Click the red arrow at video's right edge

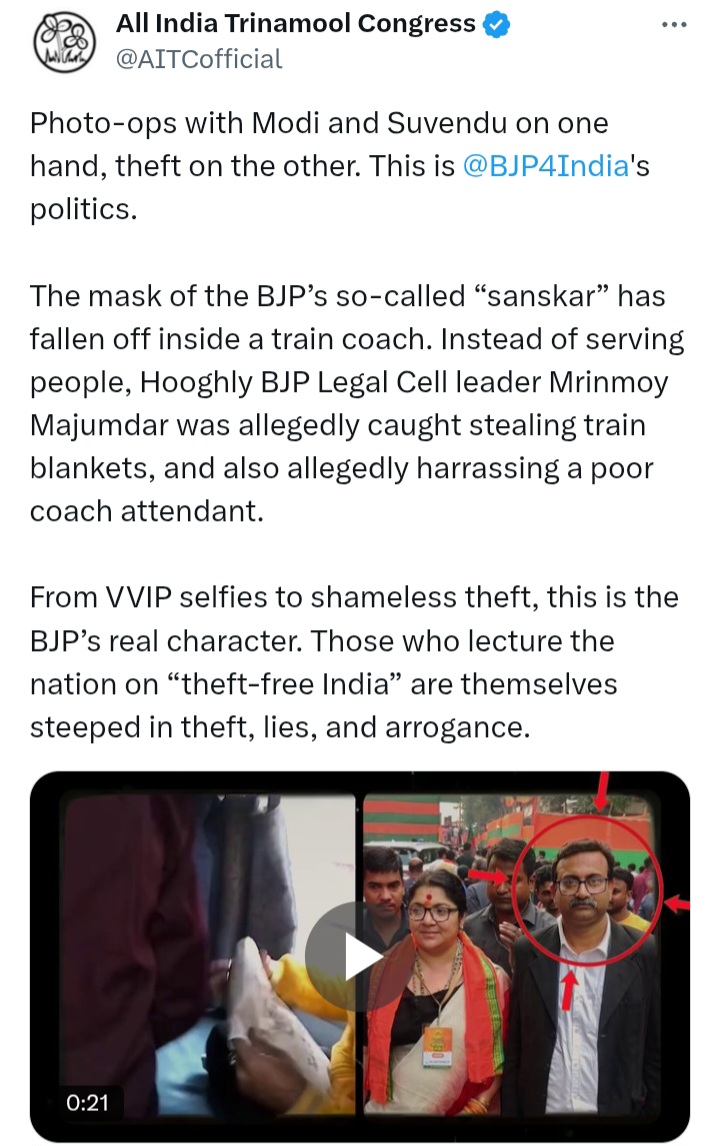pyautogui.click(x=678, y=905)
